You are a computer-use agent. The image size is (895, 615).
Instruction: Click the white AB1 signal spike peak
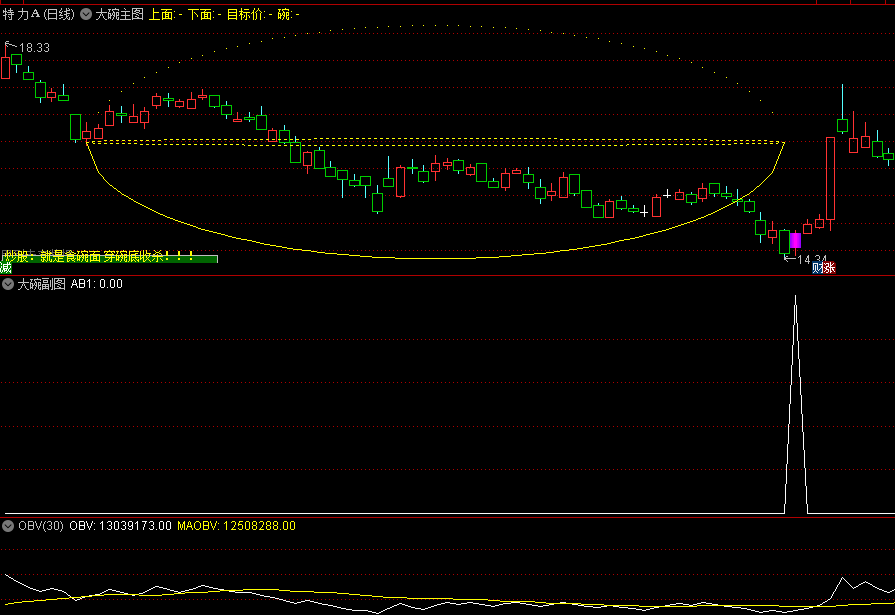point(796,296)
